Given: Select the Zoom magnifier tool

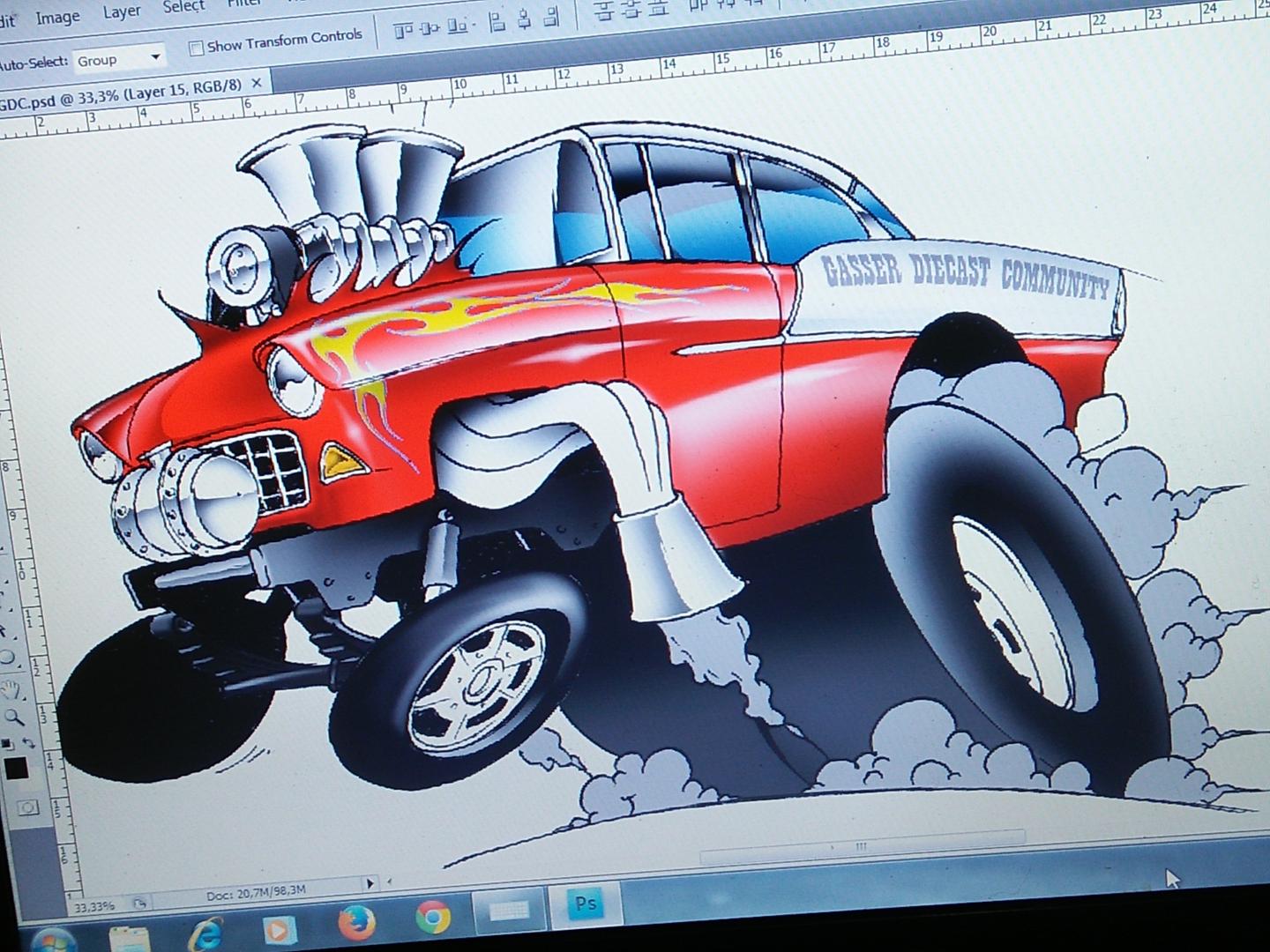Looking at the screenshot, I should (14, 718).
